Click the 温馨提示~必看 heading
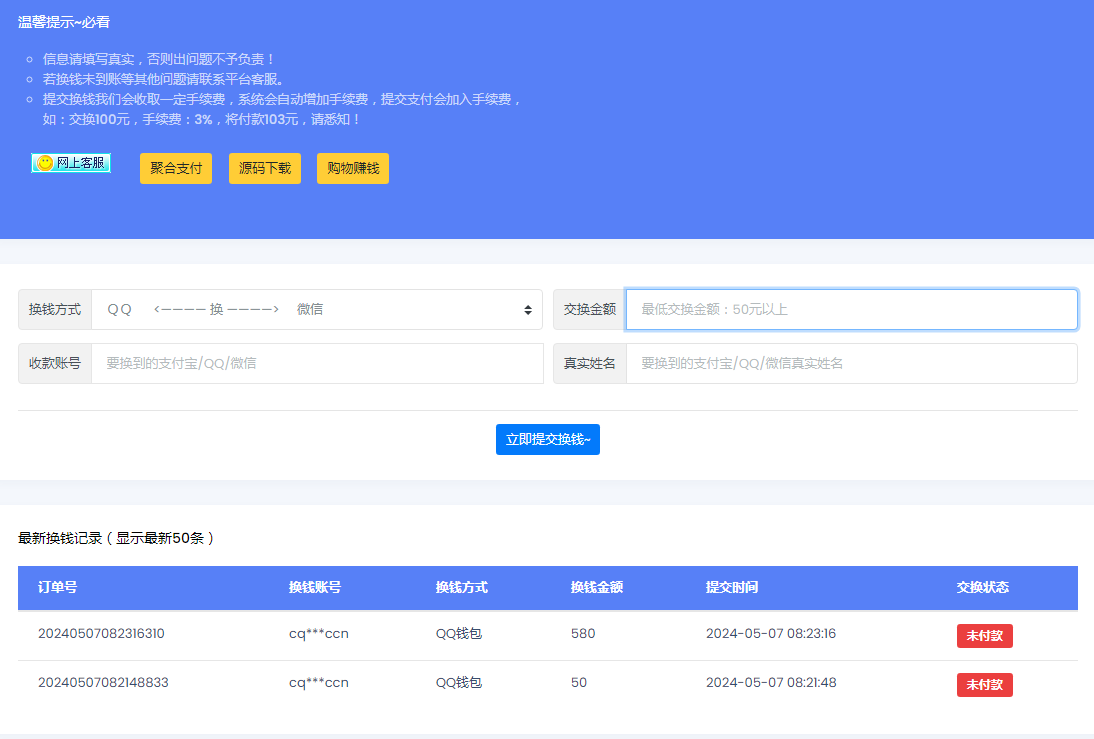This screenshot has width=1094, height=739. click(x=64, y=22)
